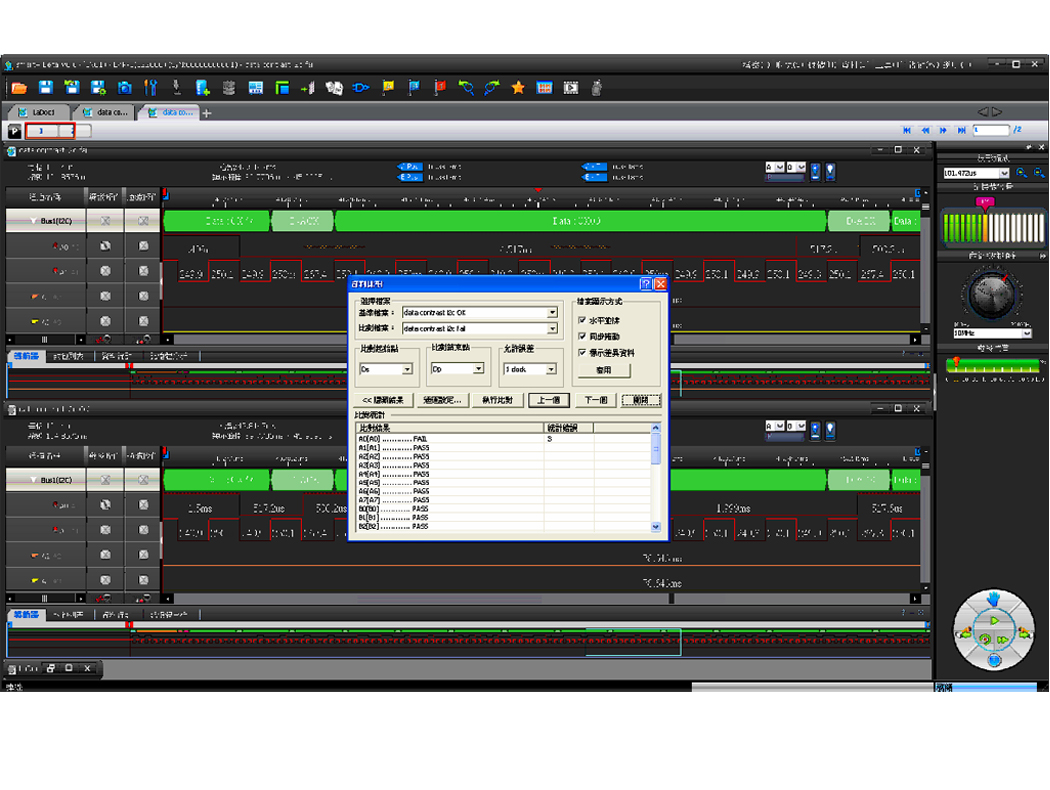Open the 'data contrast i2c OK' file dropdown
Viewport: 1050px width, 790px height.
click(x=552, y=313)
